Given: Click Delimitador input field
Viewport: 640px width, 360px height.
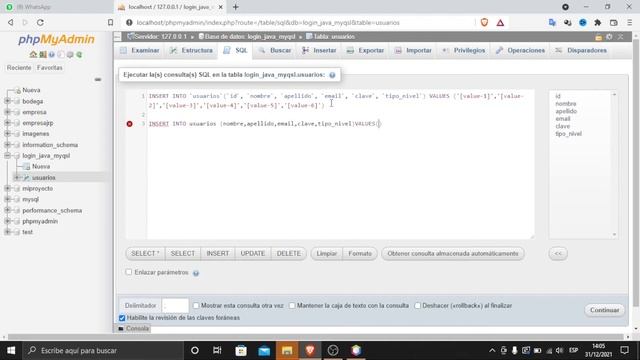Looking at the screenshot, I should click(x=175, y=306).
